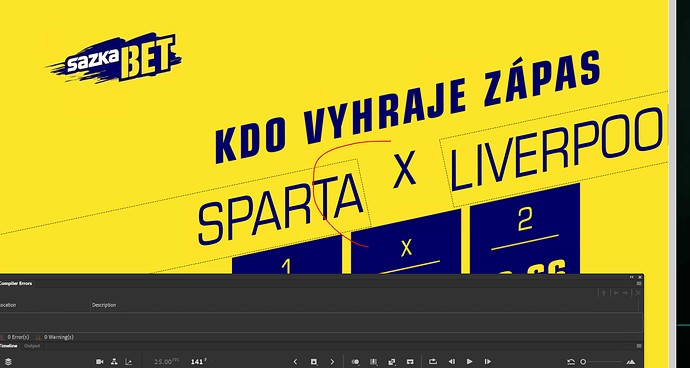
Task: Click the camera icon in the timeline
Action: click(x=99, y=362)
